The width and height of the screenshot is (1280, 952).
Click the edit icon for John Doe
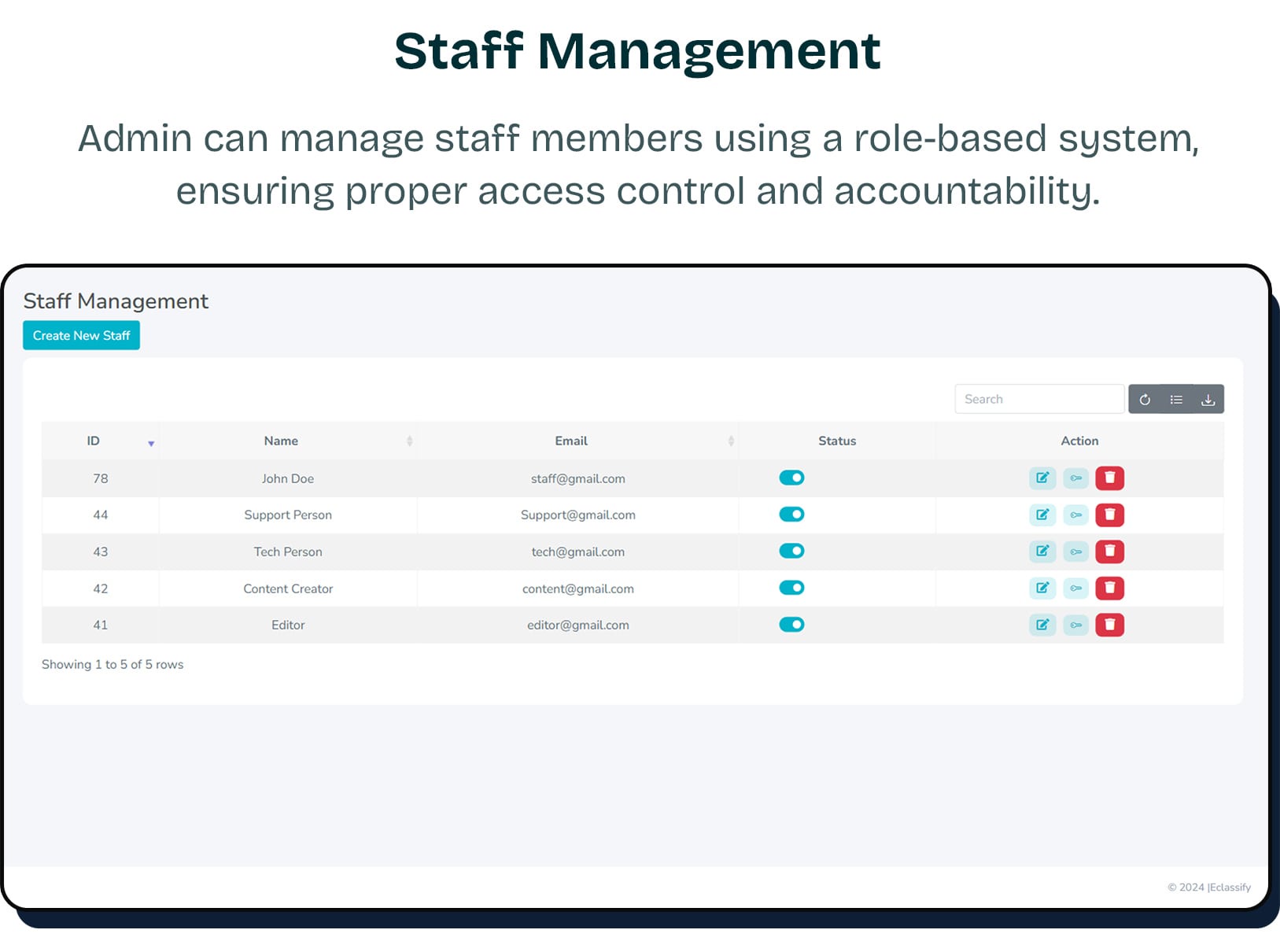click(1042, 478)
